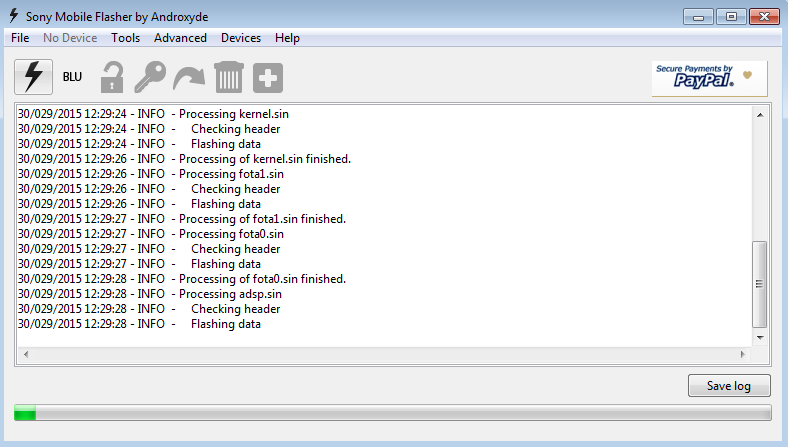Click the line 'Processing of fota1.sin finished.'
The width and height of the screenshot is (788, 447).
[x=182, y=219]
